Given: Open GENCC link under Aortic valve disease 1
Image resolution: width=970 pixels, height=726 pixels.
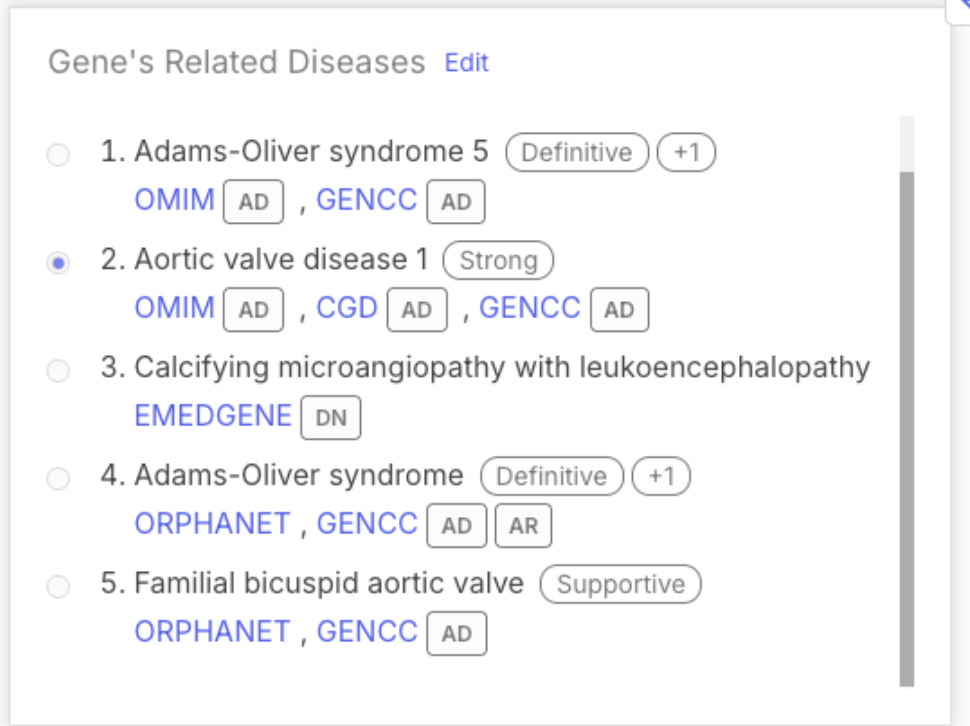Looking at the screenshot, I should click(x=529, y=309).
